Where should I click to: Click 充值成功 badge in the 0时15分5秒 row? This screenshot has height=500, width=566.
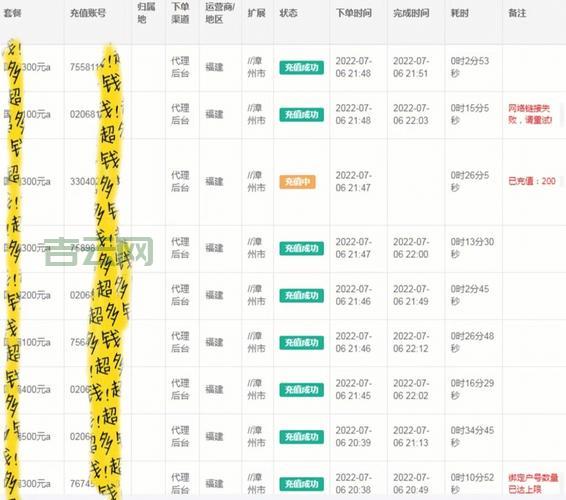click(x=301, y=115)
